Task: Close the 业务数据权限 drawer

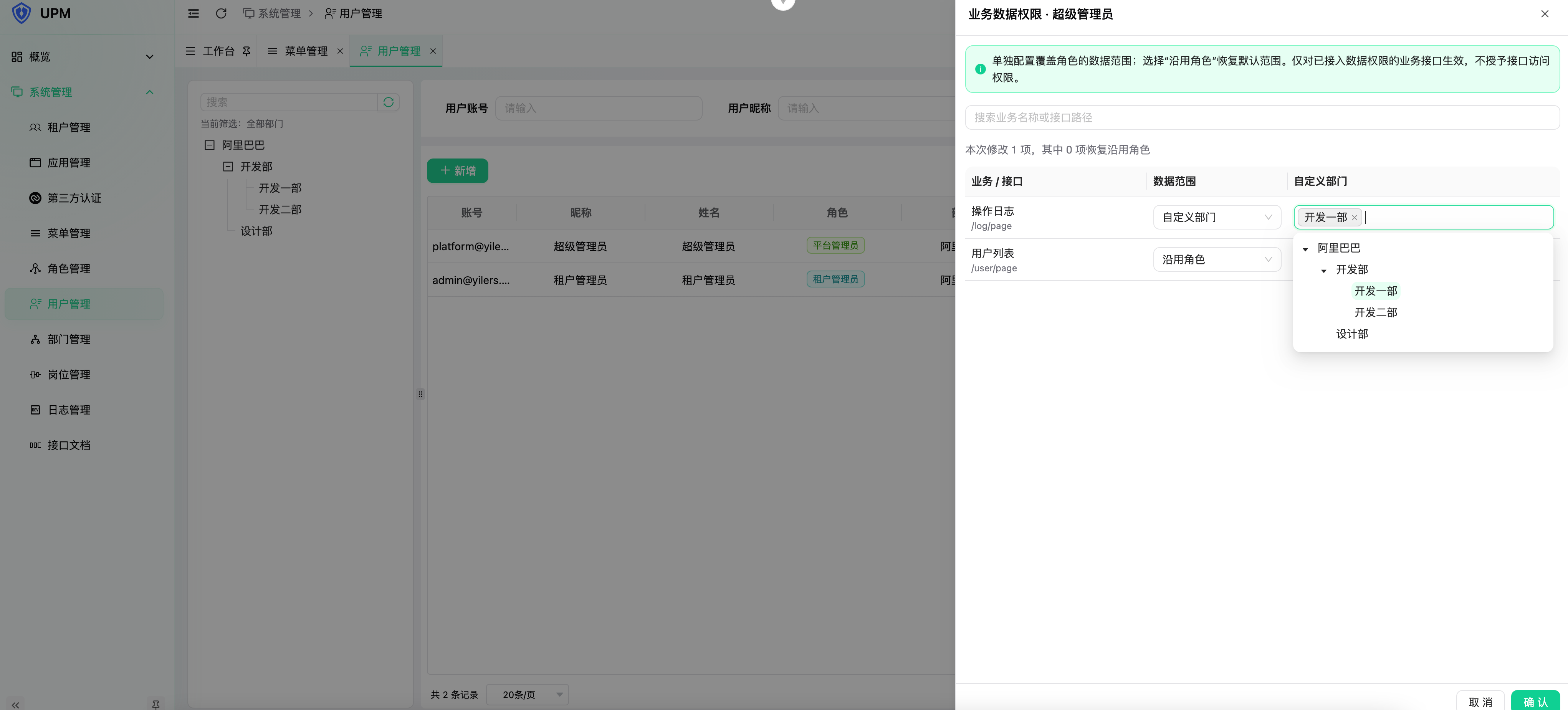Action: tap(1544, 14)
